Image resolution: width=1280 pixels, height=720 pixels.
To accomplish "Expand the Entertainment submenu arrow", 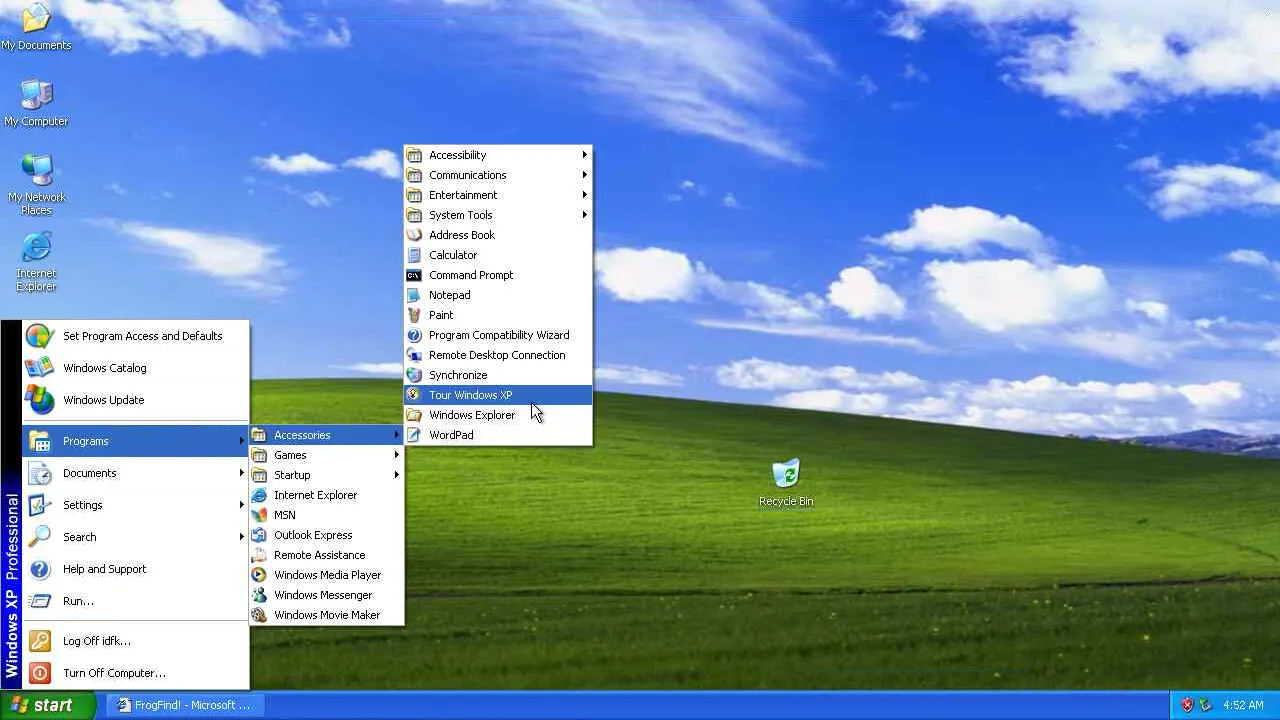I will pyautogui.click(x=584, y=195).
